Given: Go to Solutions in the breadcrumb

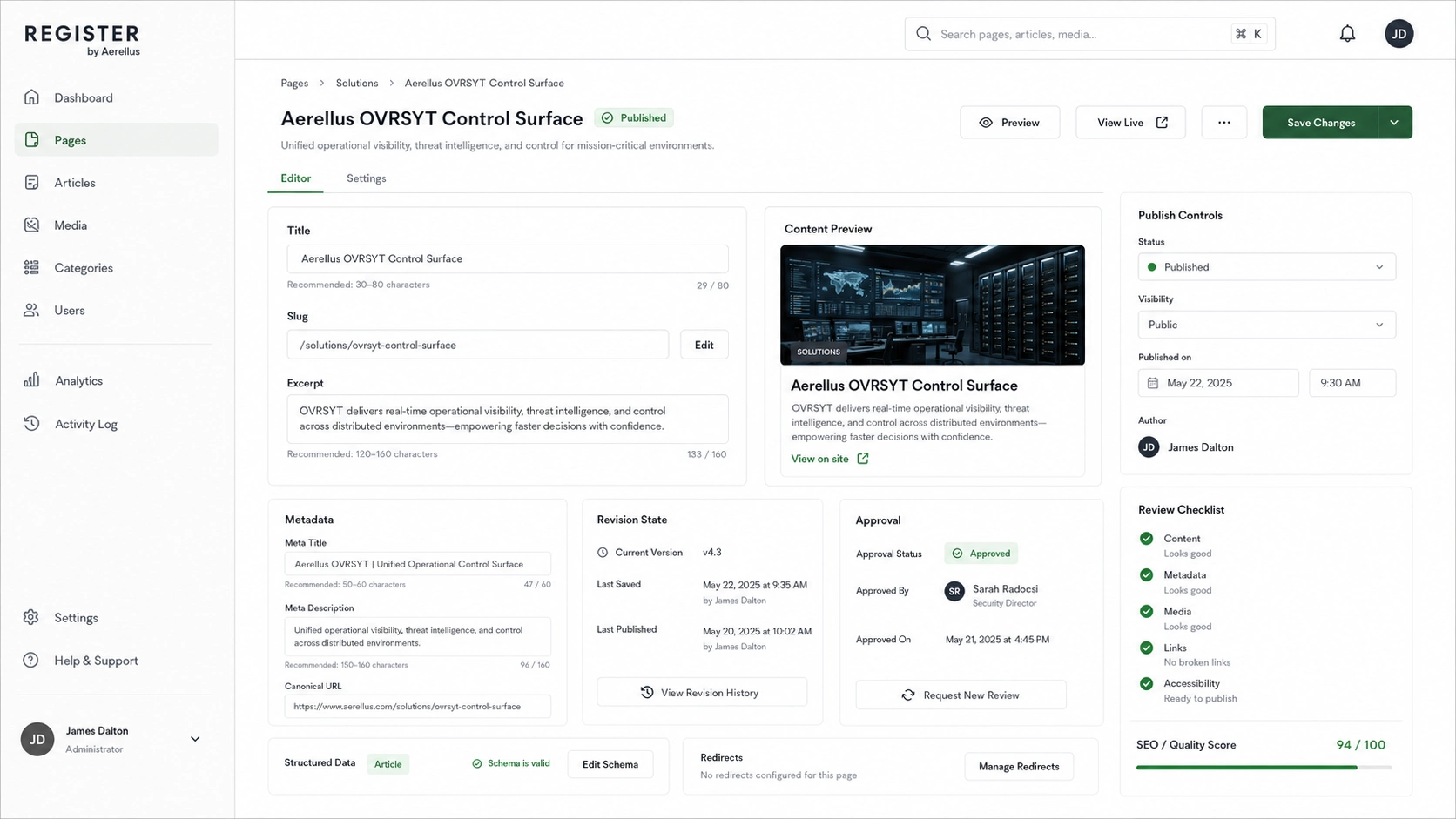Looking at the screenshot, I should pos(357,84).
